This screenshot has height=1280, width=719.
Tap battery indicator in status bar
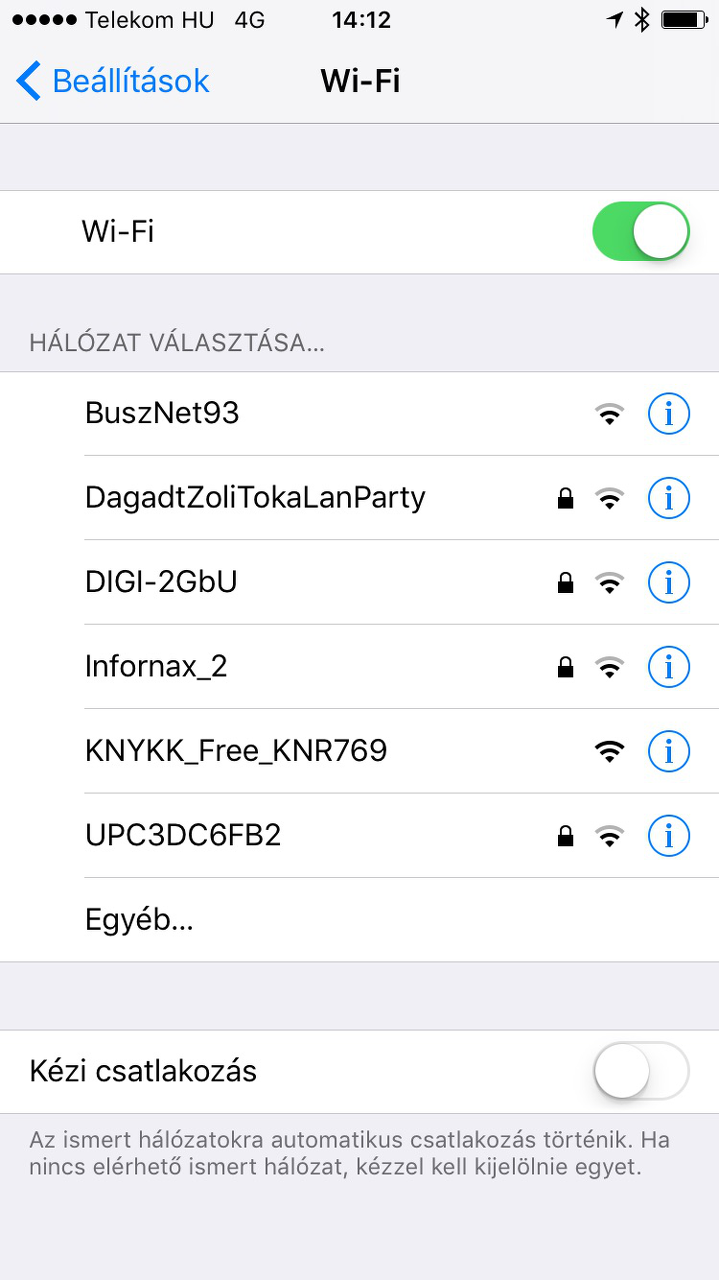[x=685, y=19]
